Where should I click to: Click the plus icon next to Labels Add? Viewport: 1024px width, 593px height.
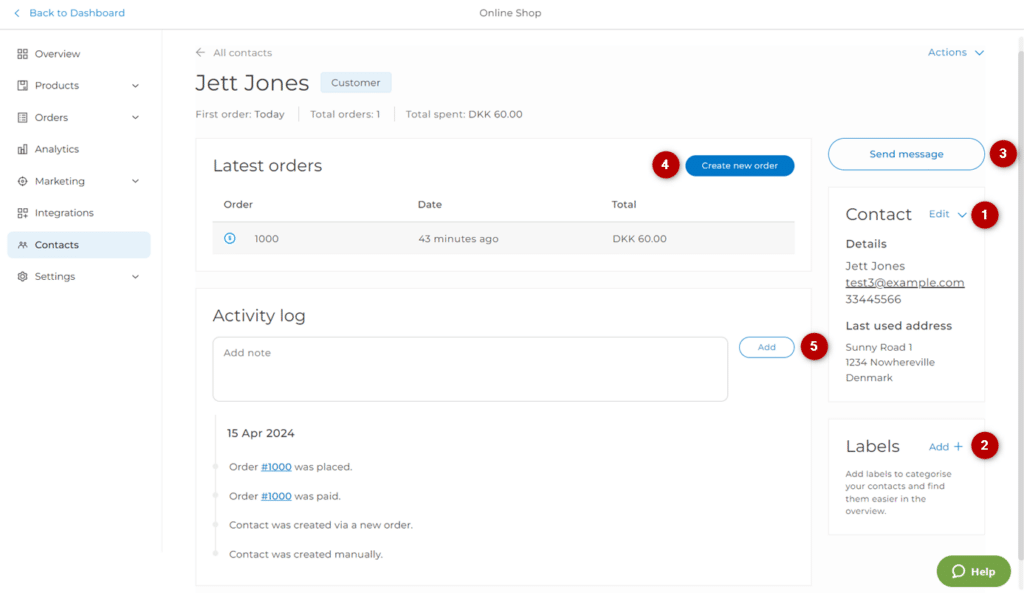coord(958,447)
